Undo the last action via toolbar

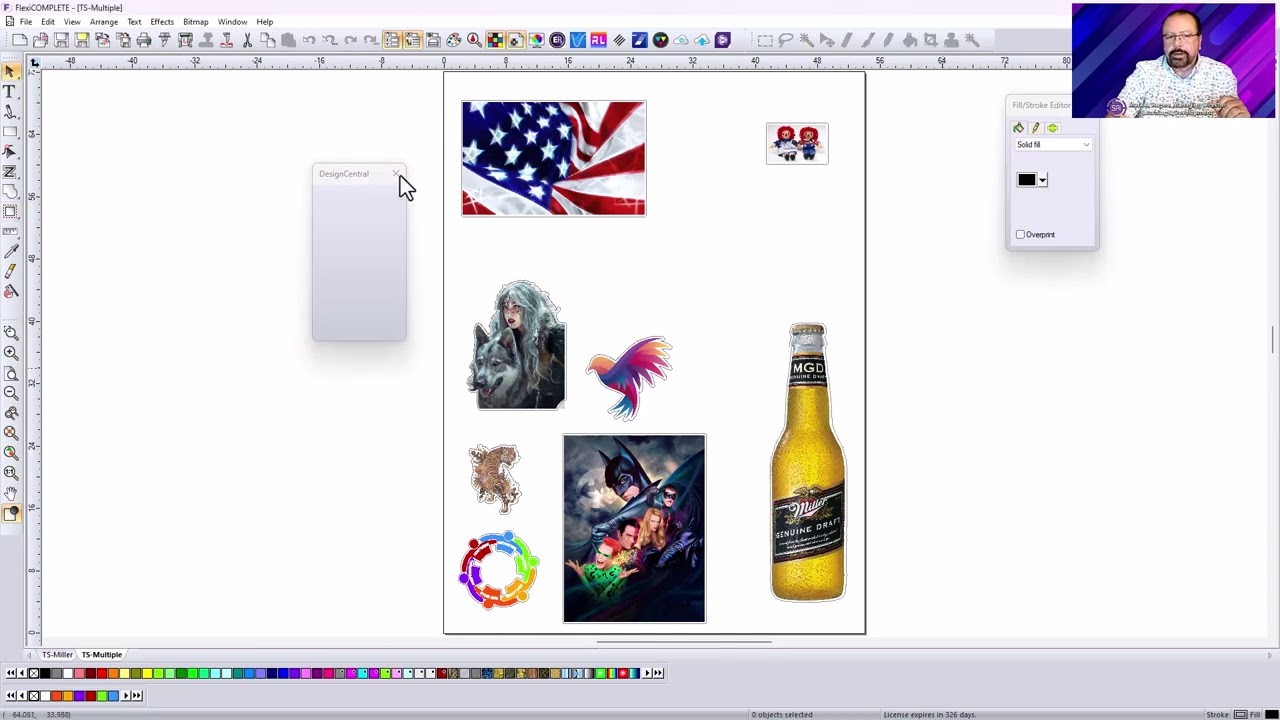pyautogui.click(x=309, y=40)
